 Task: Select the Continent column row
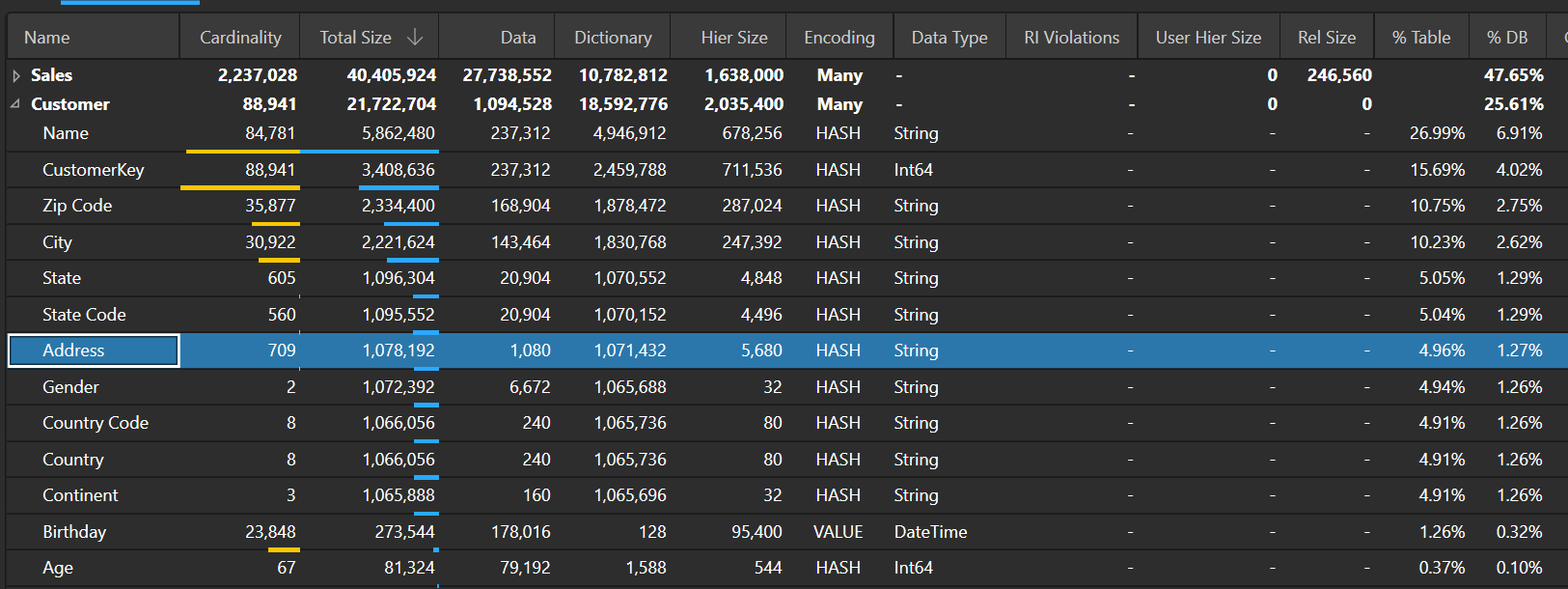[80, 495]
